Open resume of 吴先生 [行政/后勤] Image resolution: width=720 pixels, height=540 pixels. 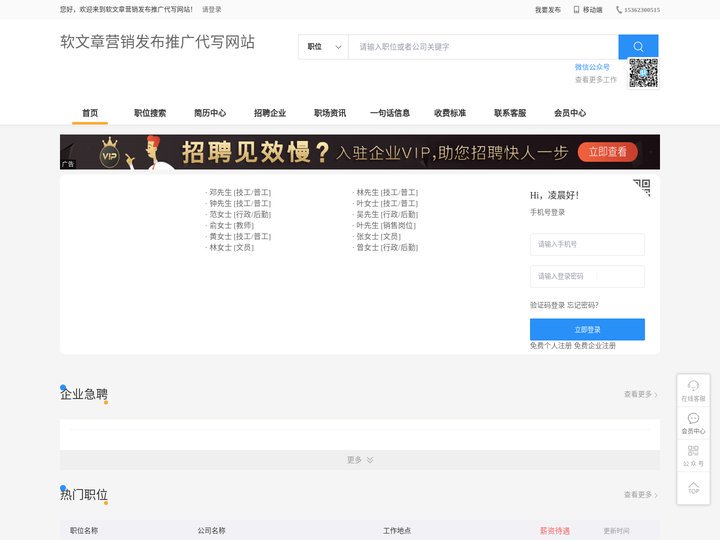click(x=387, y=214)
